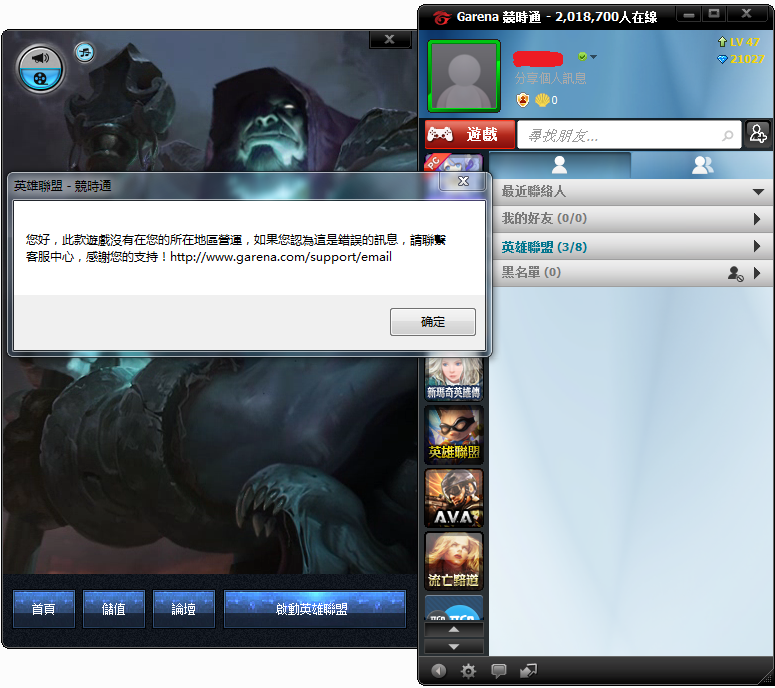Click game list down arrow
The width and height of the screenshot is (775, 688).
pyautogui.click(x=454, y=646)
